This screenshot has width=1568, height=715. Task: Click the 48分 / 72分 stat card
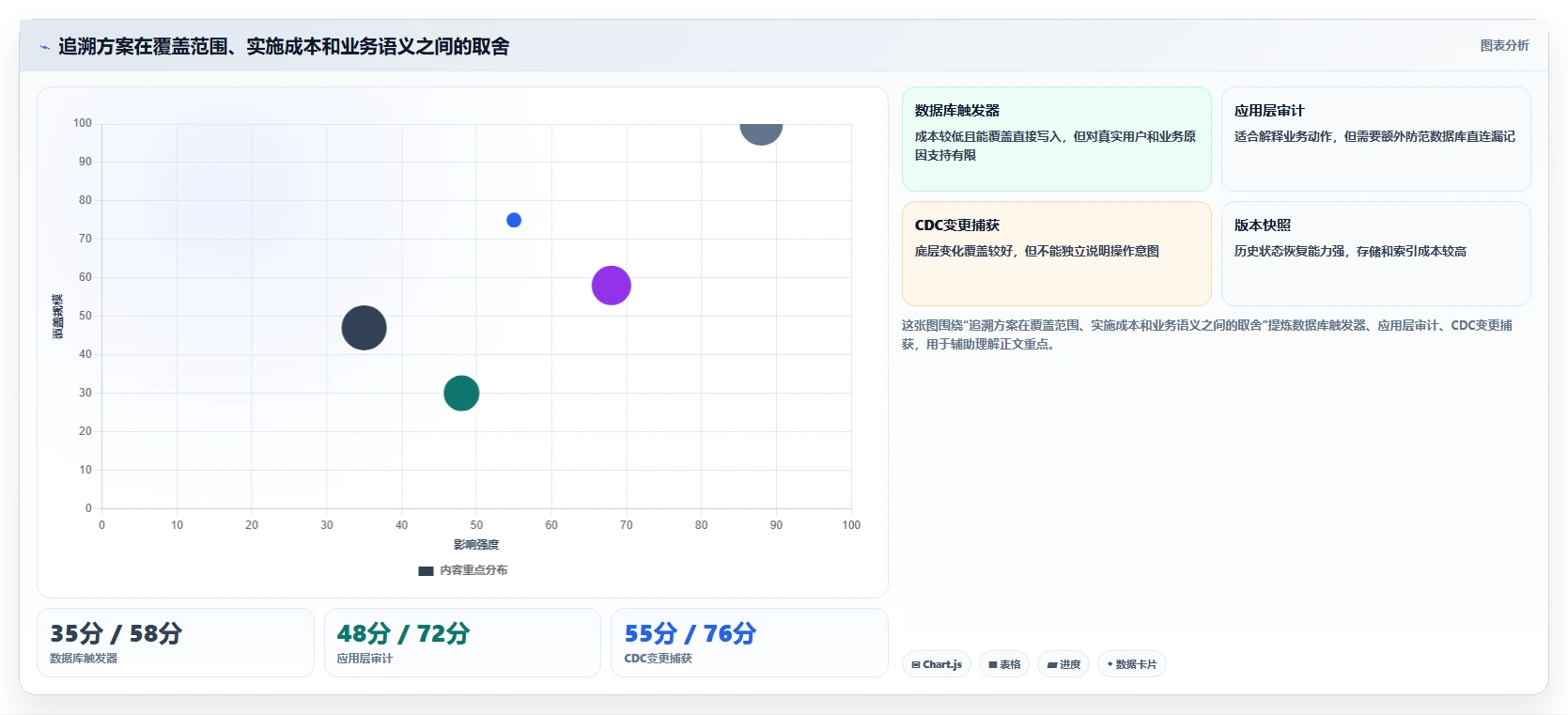(462, 643)
